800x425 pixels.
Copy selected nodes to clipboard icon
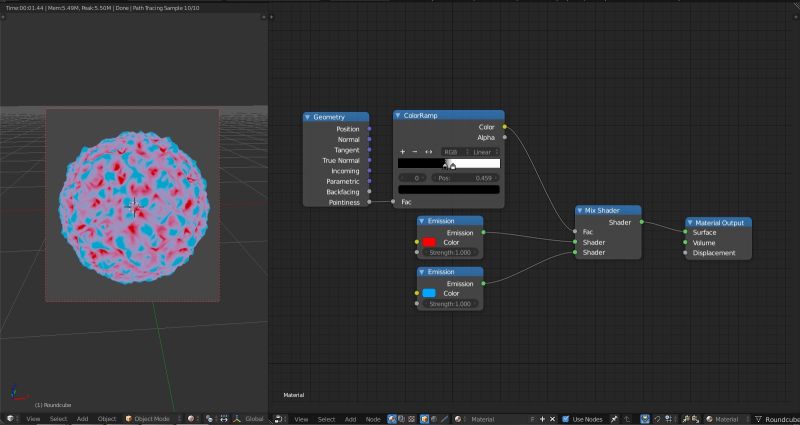coord(686,419)
